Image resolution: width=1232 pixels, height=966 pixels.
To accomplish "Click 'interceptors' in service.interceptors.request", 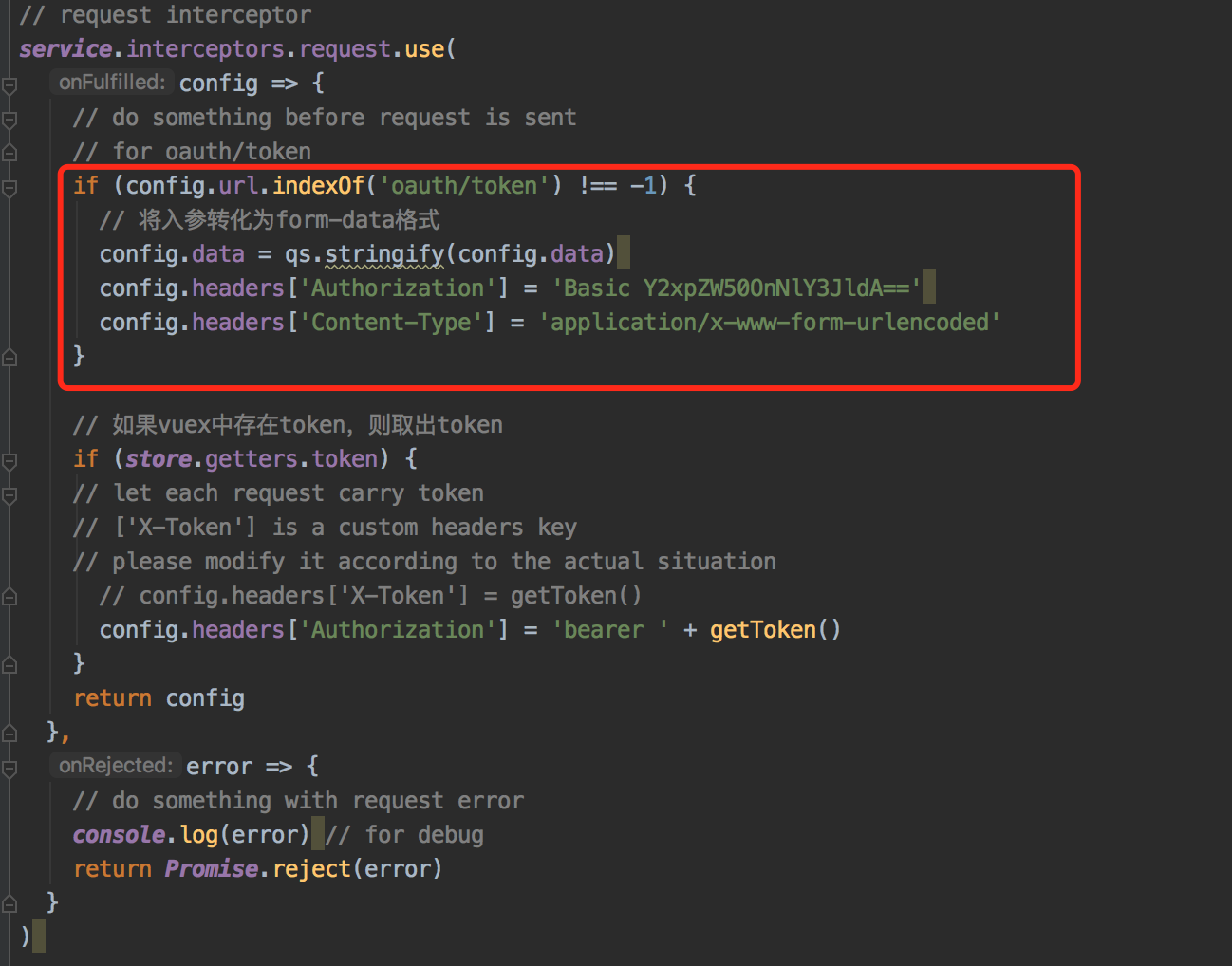I will (x=206, y=49).
